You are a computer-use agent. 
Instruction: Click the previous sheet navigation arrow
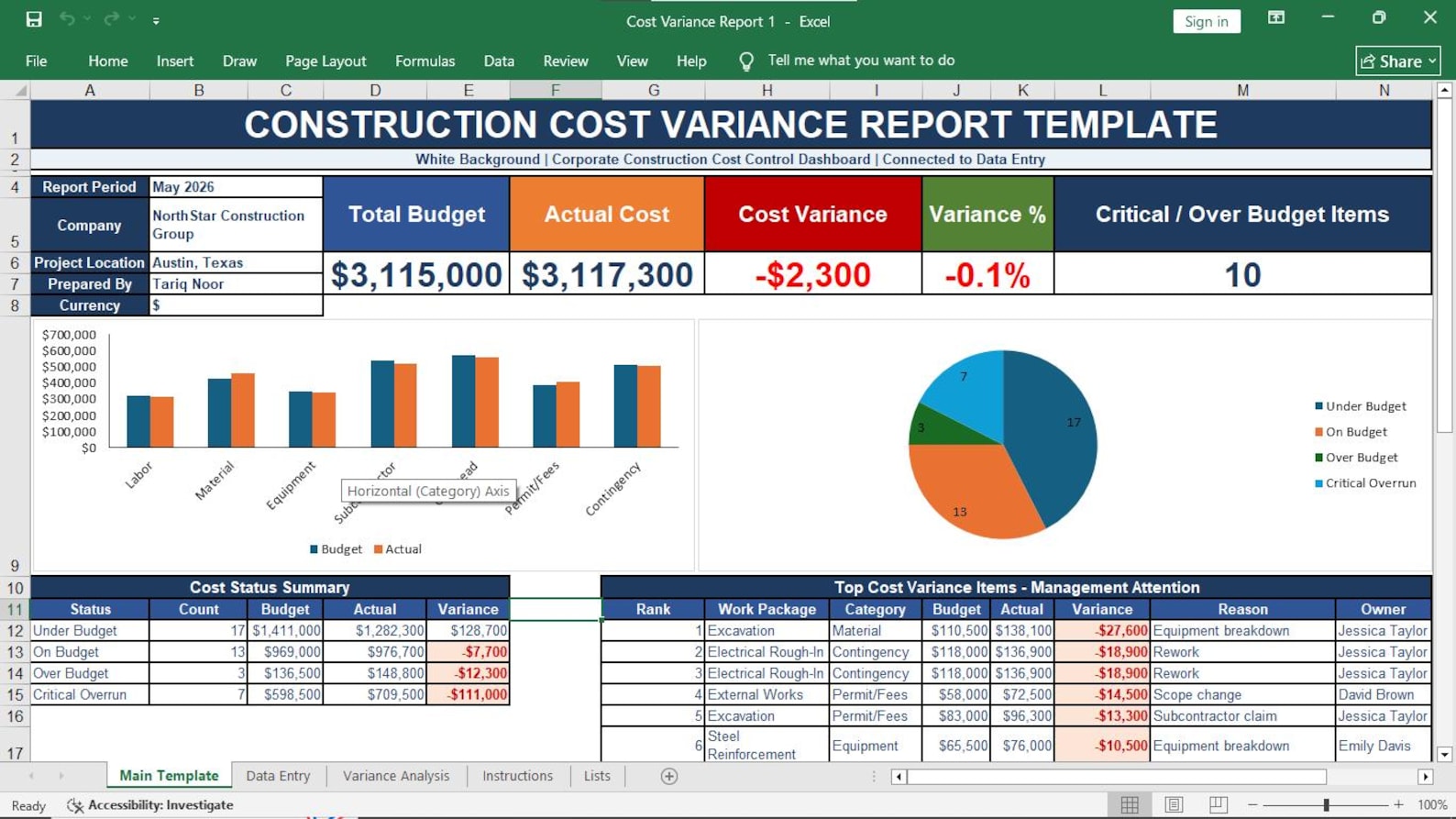tap(32, 776)
